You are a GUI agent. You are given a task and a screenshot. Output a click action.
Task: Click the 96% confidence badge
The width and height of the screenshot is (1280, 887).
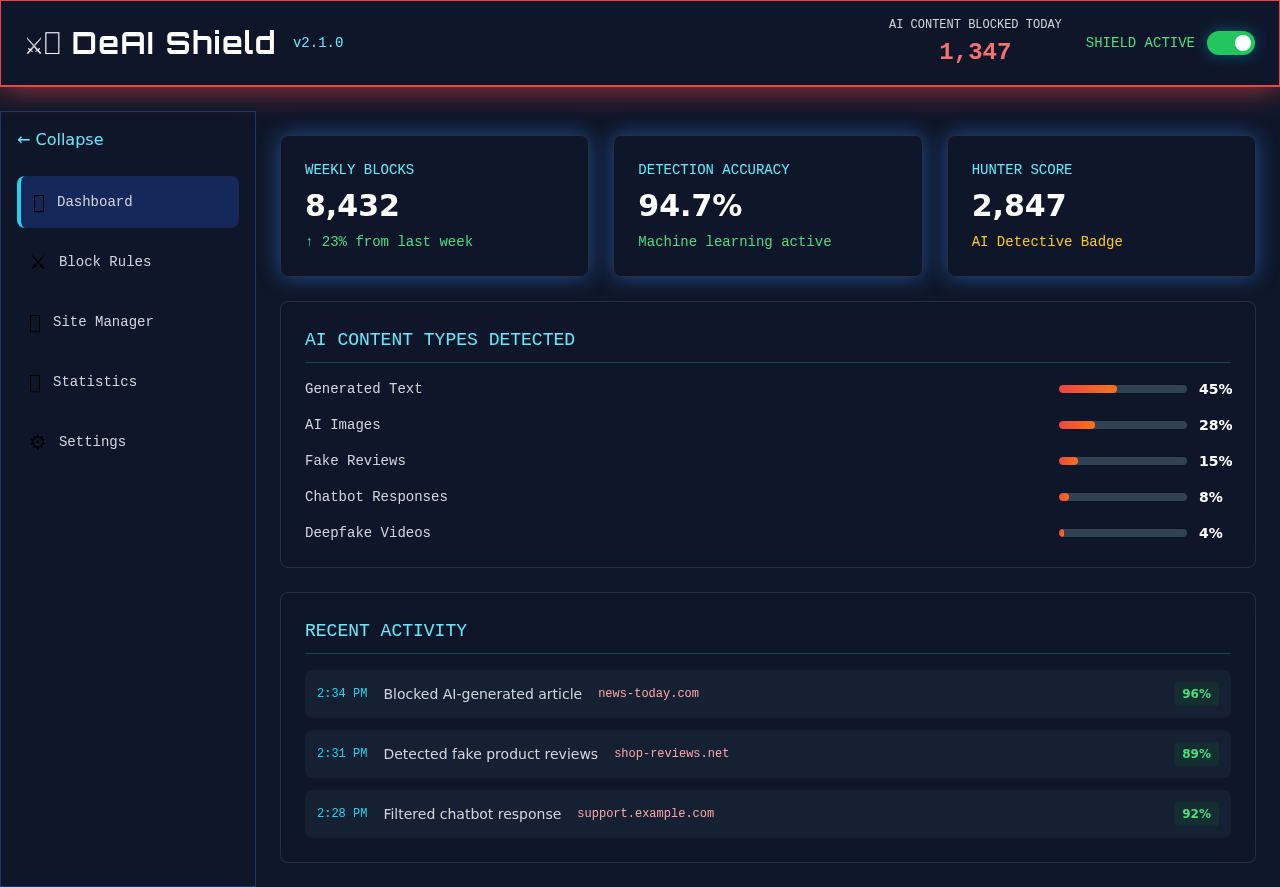coord(1196,693)
